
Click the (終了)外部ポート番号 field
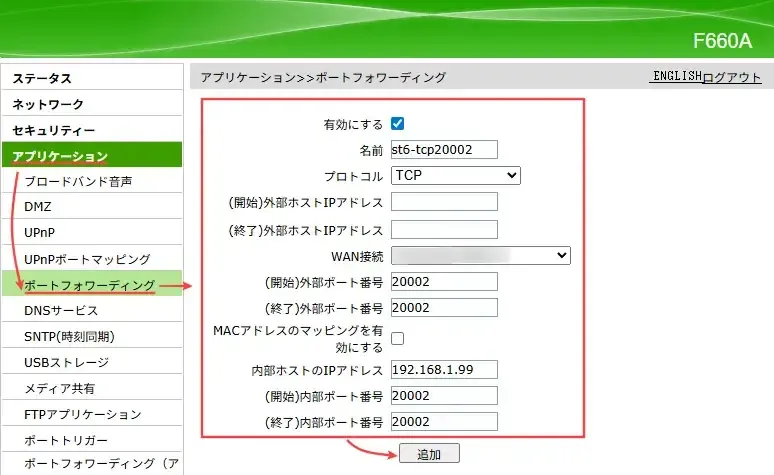[444, 308]
